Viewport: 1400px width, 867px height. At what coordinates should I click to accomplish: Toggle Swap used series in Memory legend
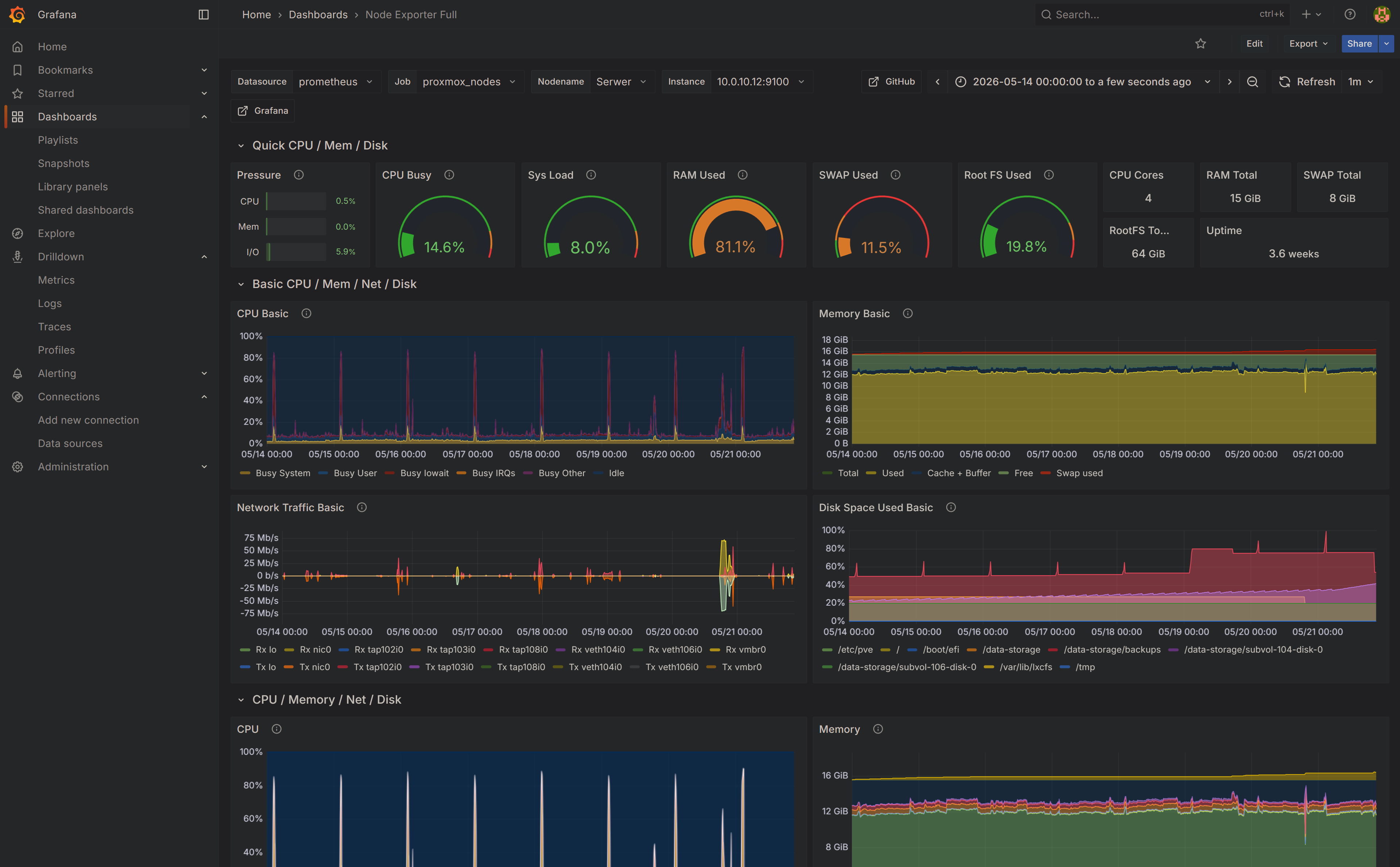(1079, 473)
